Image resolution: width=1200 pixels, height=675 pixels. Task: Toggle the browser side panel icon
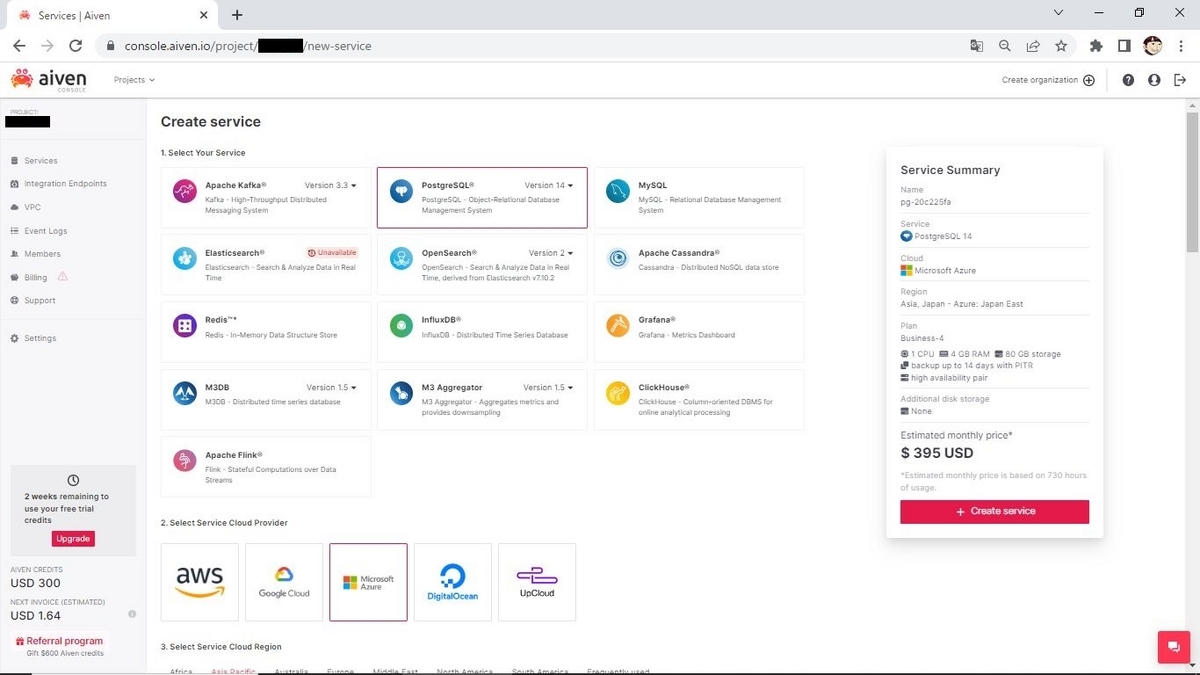point(1124,46)
